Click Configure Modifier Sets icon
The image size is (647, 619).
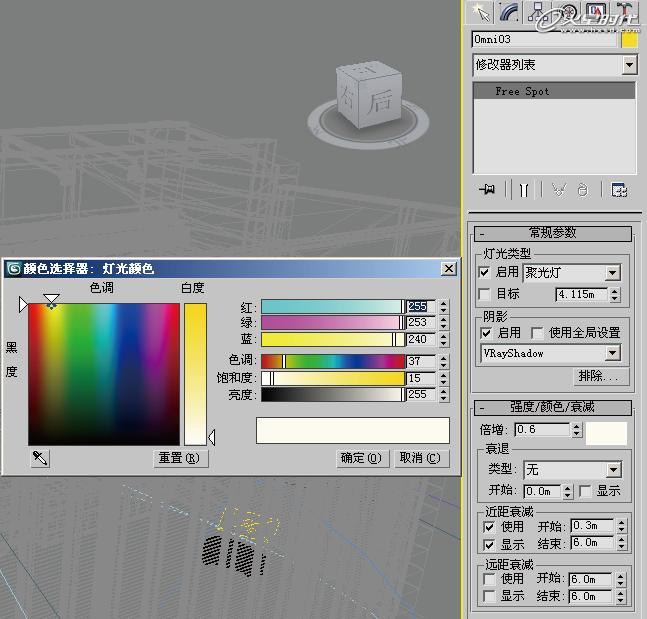point(619,189)
